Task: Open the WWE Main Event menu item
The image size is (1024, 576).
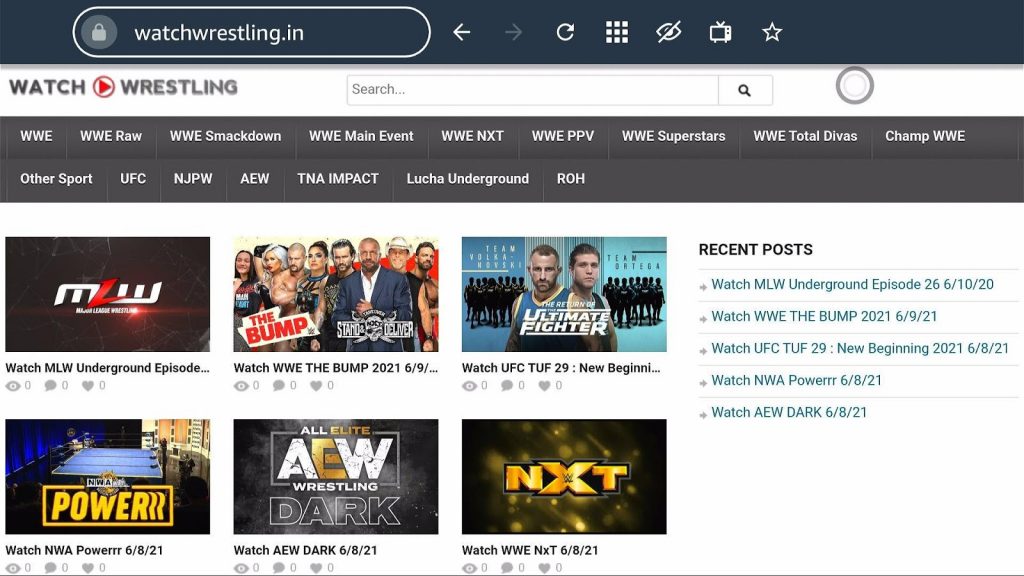Action: coord(361,136)
